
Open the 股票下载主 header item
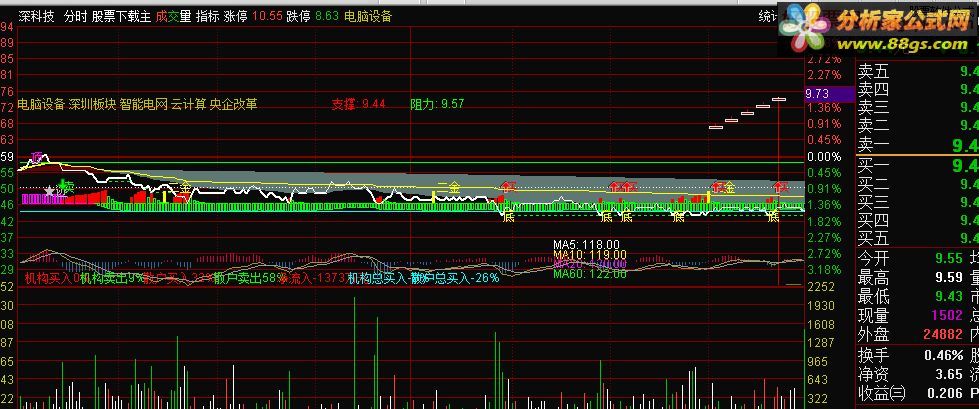pos(121,16)
